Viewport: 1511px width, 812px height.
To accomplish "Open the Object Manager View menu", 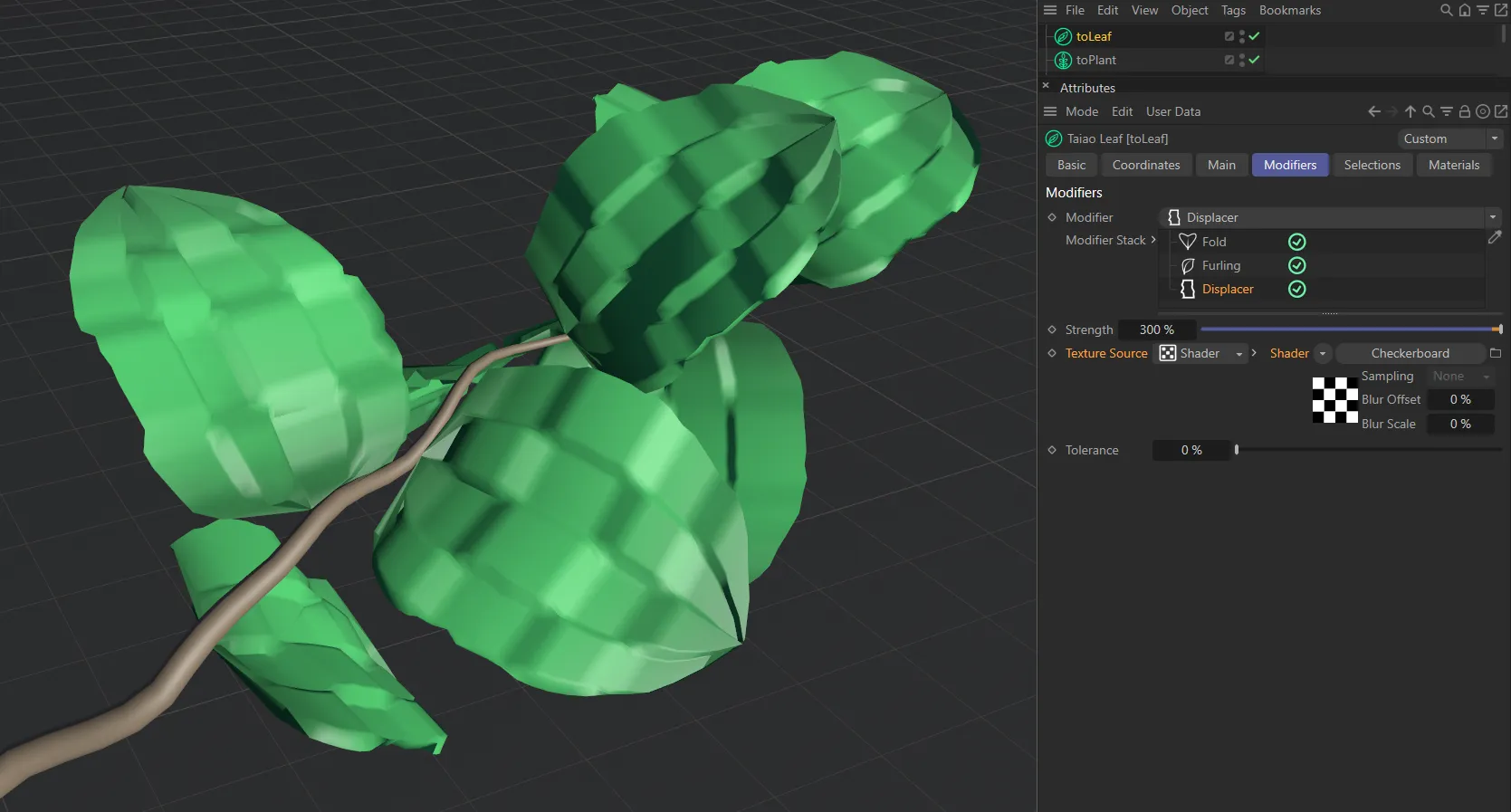I will pos(1144,10).
